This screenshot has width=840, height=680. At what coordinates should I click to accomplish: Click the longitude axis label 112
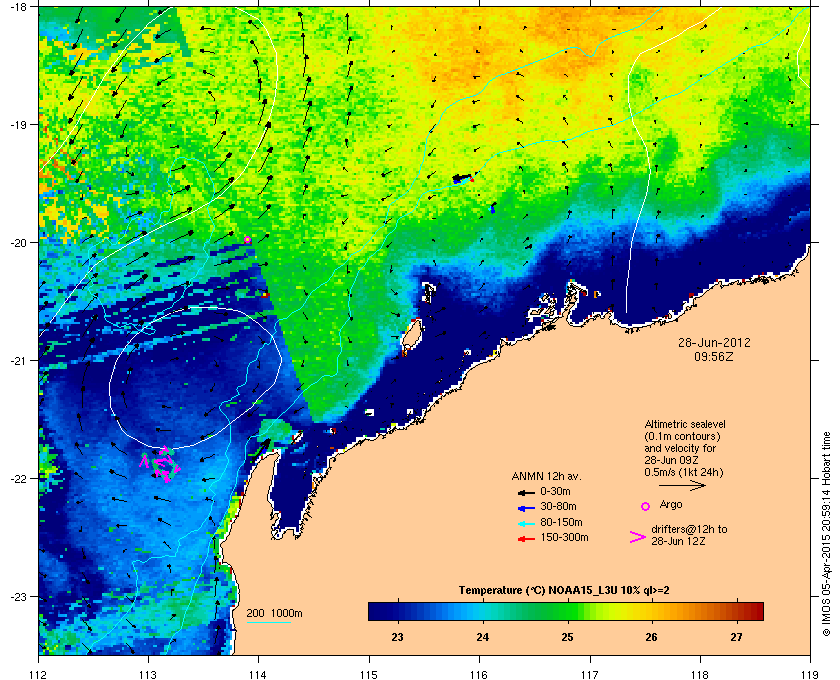click(x=39, y=674)
